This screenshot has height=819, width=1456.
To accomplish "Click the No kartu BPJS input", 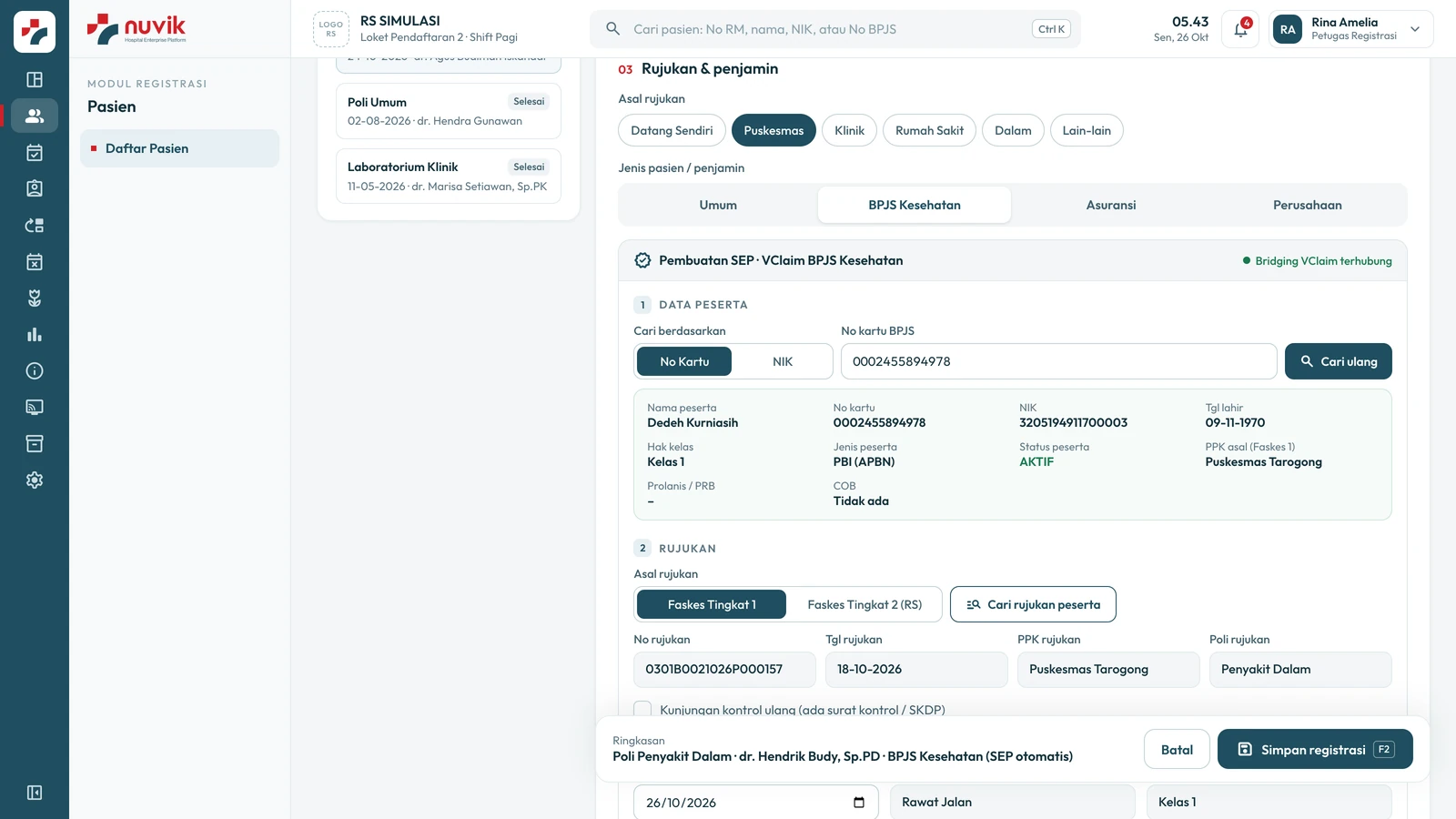I will point(1058,361).
